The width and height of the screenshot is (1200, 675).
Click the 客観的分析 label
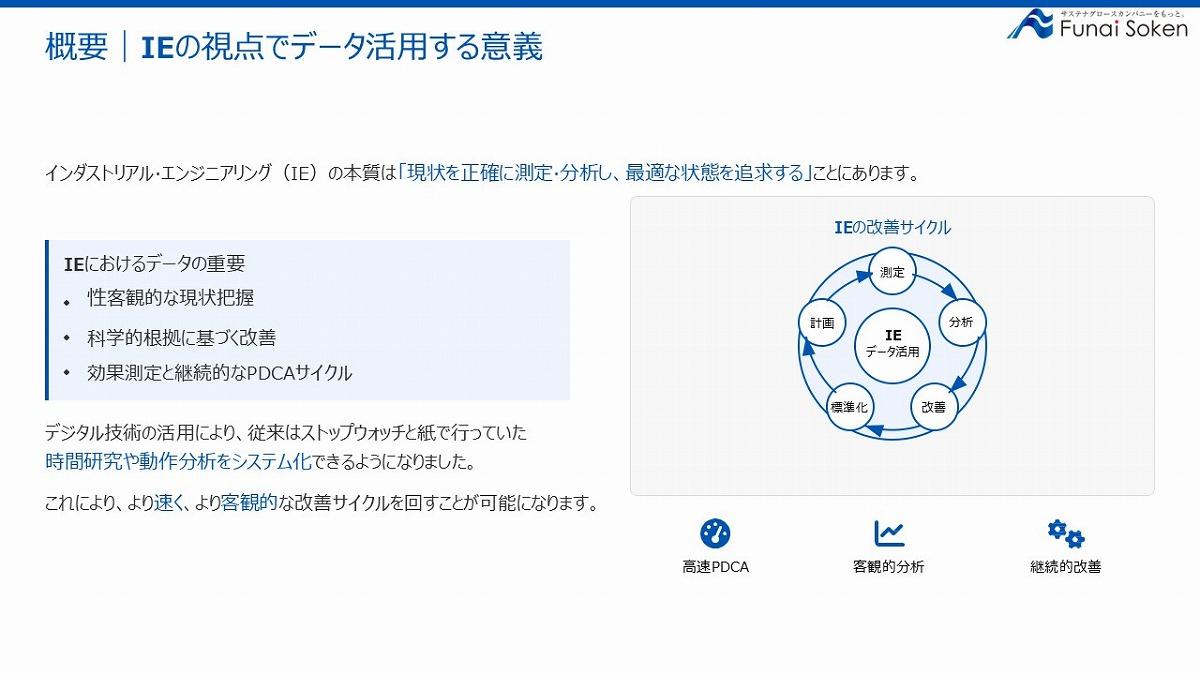coord(888,567)
